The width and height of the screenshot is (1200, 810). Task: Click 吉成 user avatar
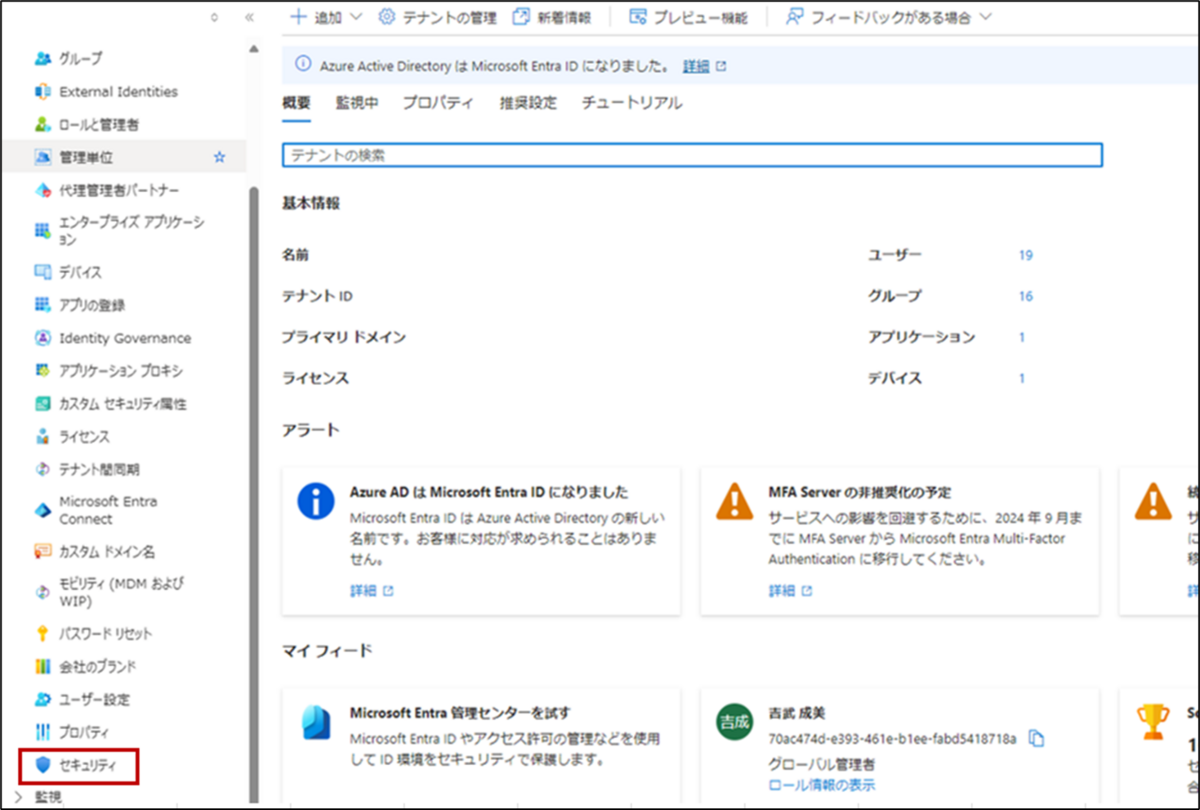[735, 723]
